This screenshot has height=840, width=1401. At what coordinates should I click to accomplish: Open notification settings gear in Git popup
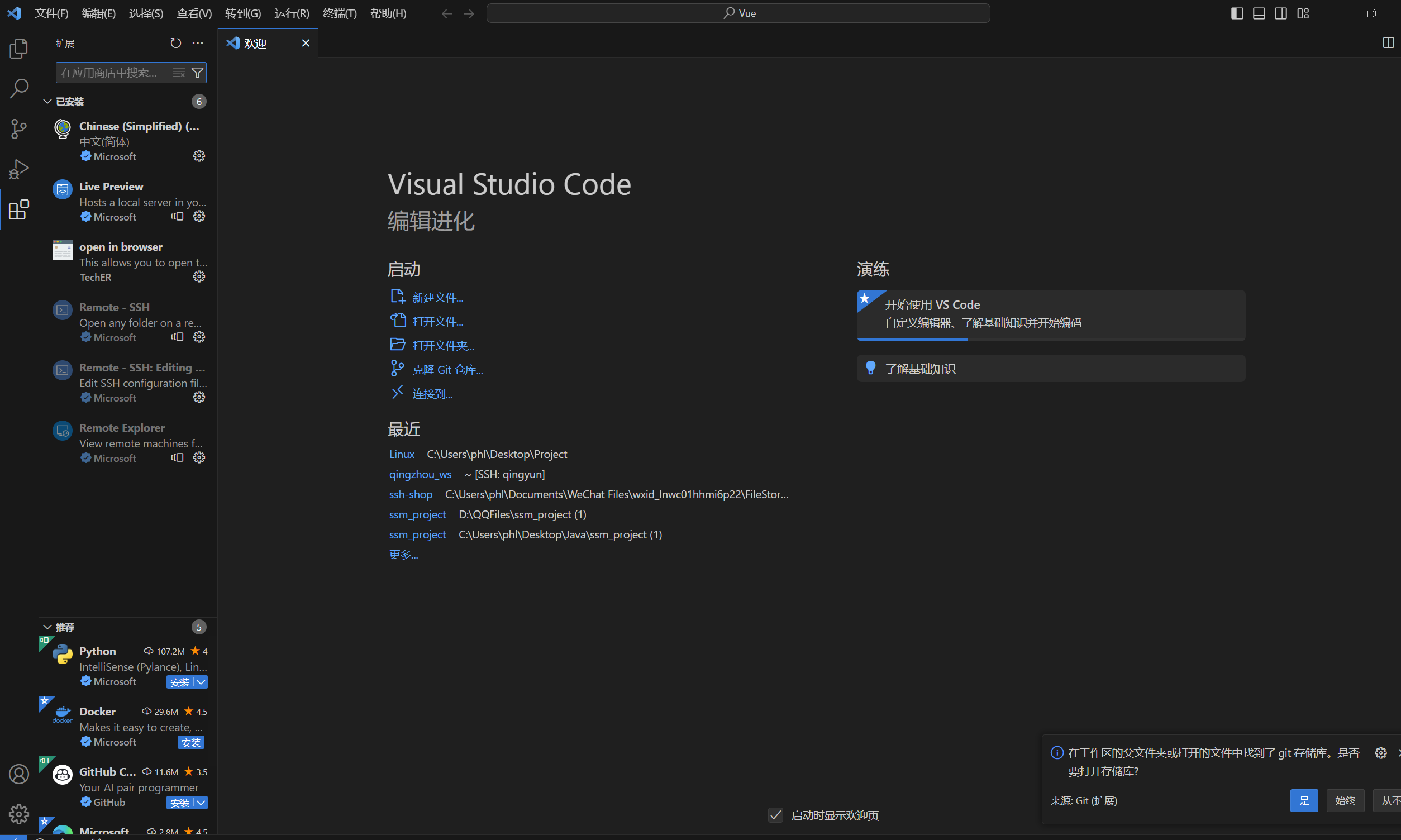pyautogui.click(x=1381, y=753)
